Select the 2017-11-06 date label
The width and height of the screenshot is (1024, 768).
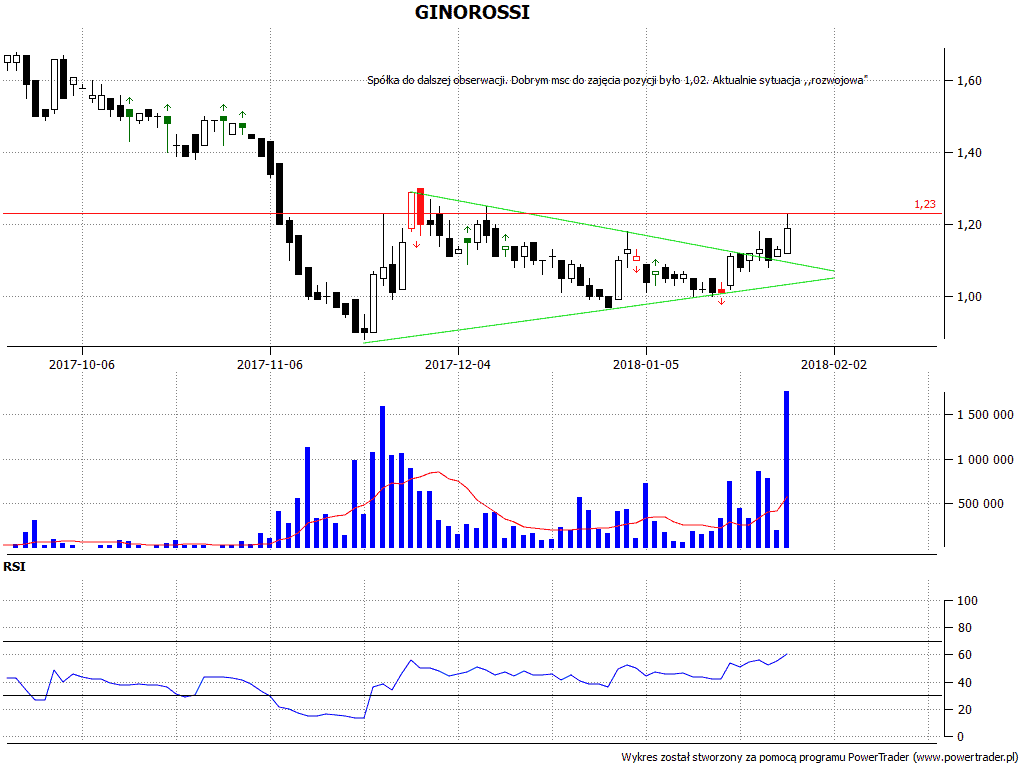coord(270,364)
